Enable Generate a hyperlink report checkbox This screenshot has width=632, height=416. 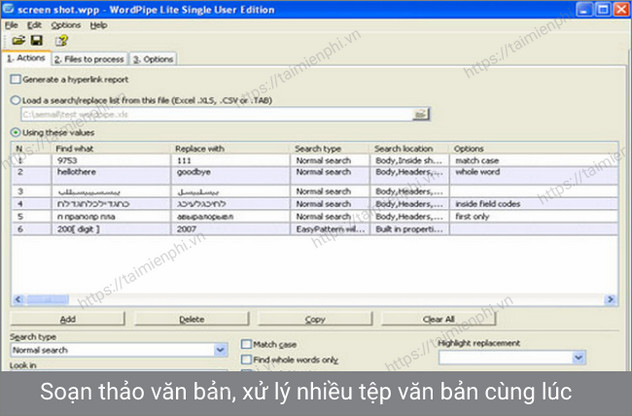pyautogui.click(x=15, y=79)
